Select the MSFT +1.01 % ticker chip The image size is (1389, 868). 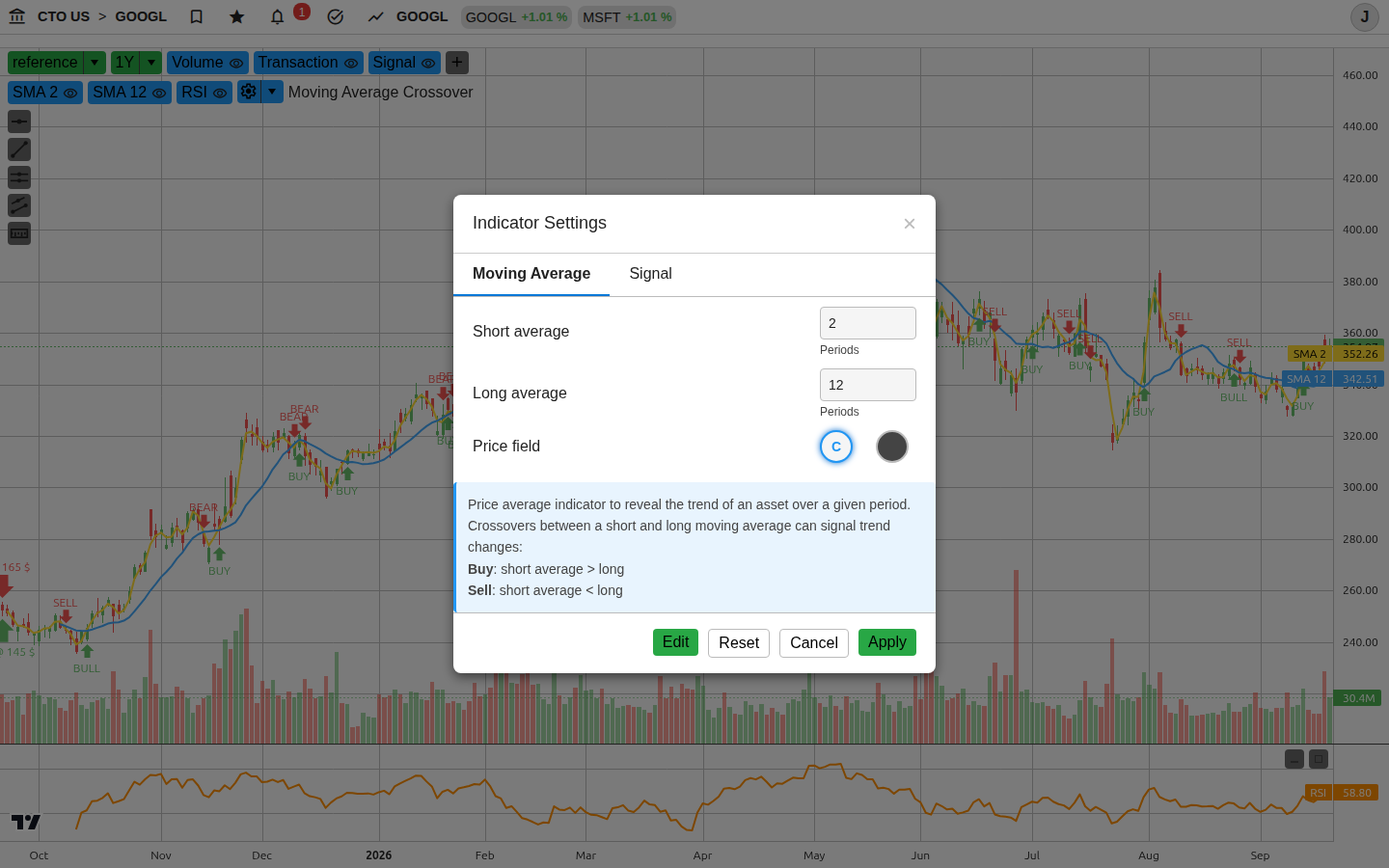(627, 17)
